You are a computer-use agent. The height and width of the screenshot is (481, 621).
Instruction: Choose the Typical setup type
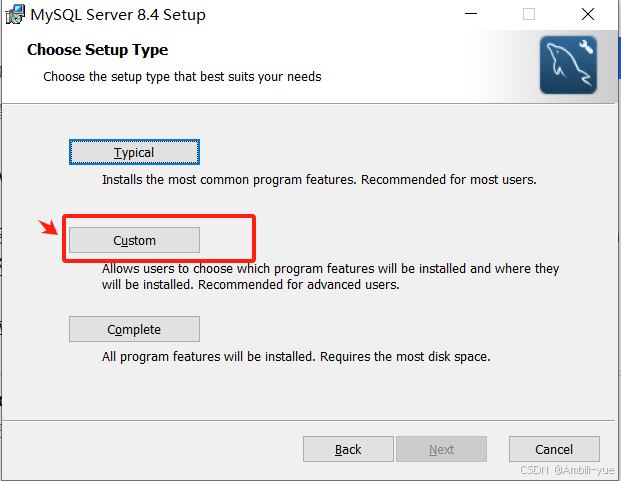134,152
